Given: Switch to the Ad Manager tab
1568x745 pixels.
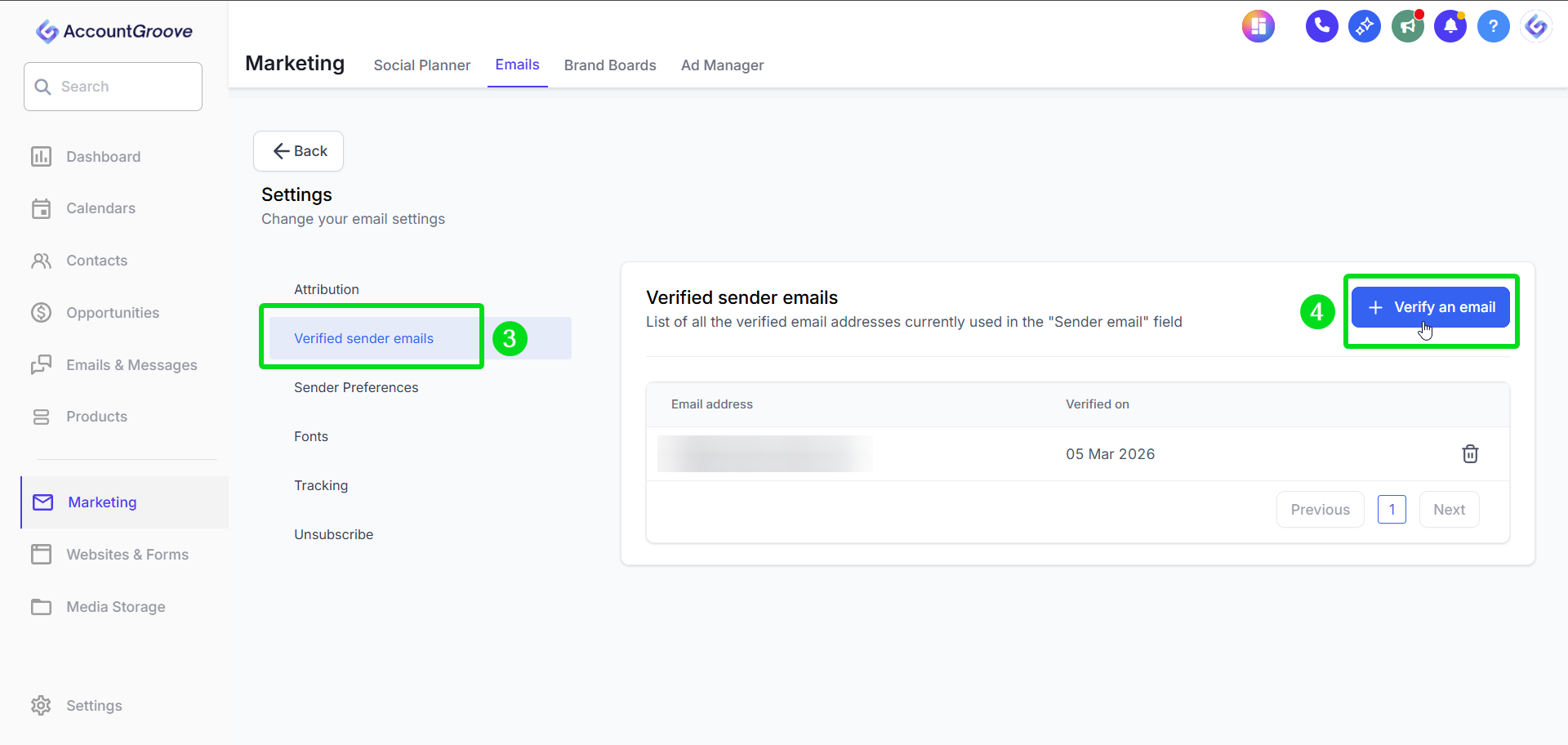Looking at the screenshot, I should (723, 65).
